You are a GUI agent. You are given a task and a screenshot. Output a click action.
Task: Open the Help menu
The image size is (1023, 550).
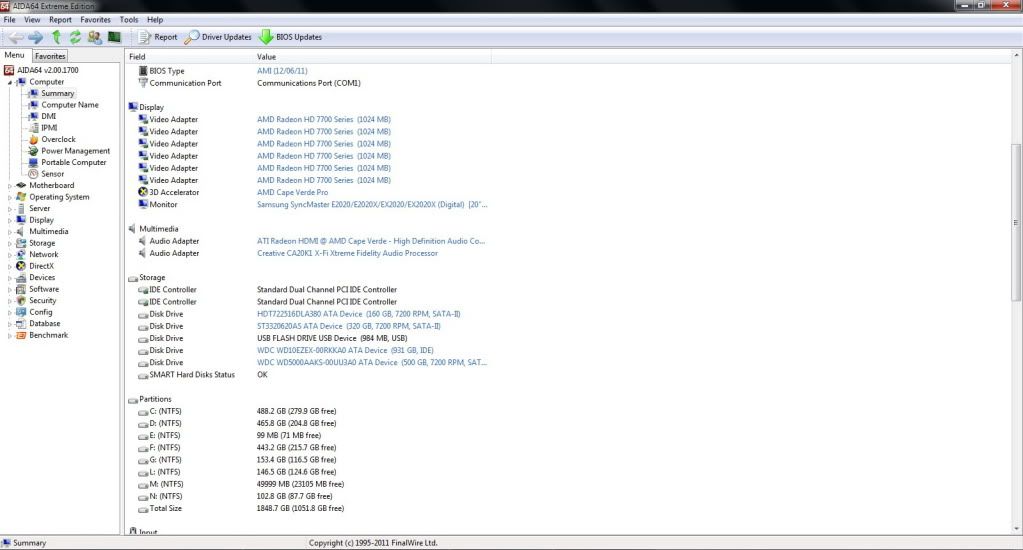point(155,20)
